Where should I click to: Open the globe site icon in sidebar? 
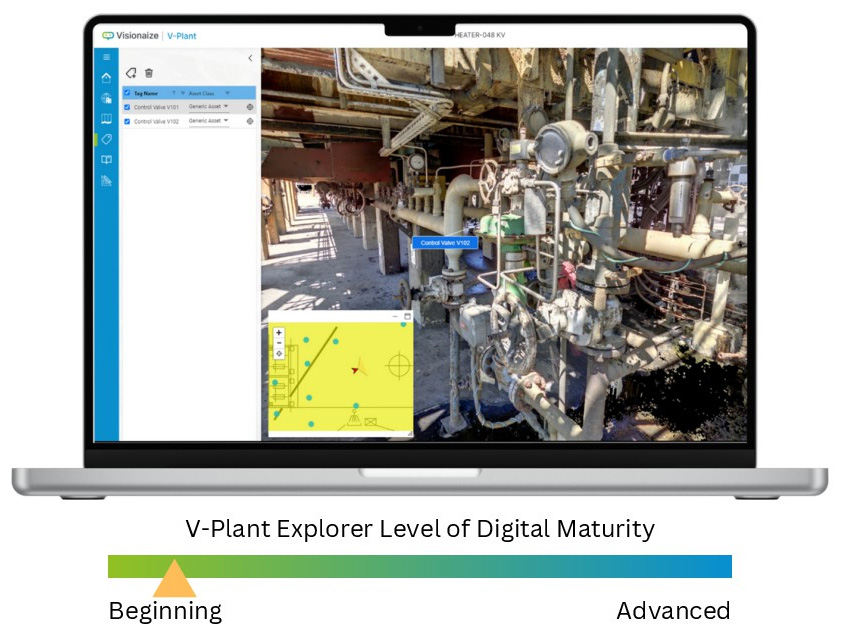(x=106, y=98)
